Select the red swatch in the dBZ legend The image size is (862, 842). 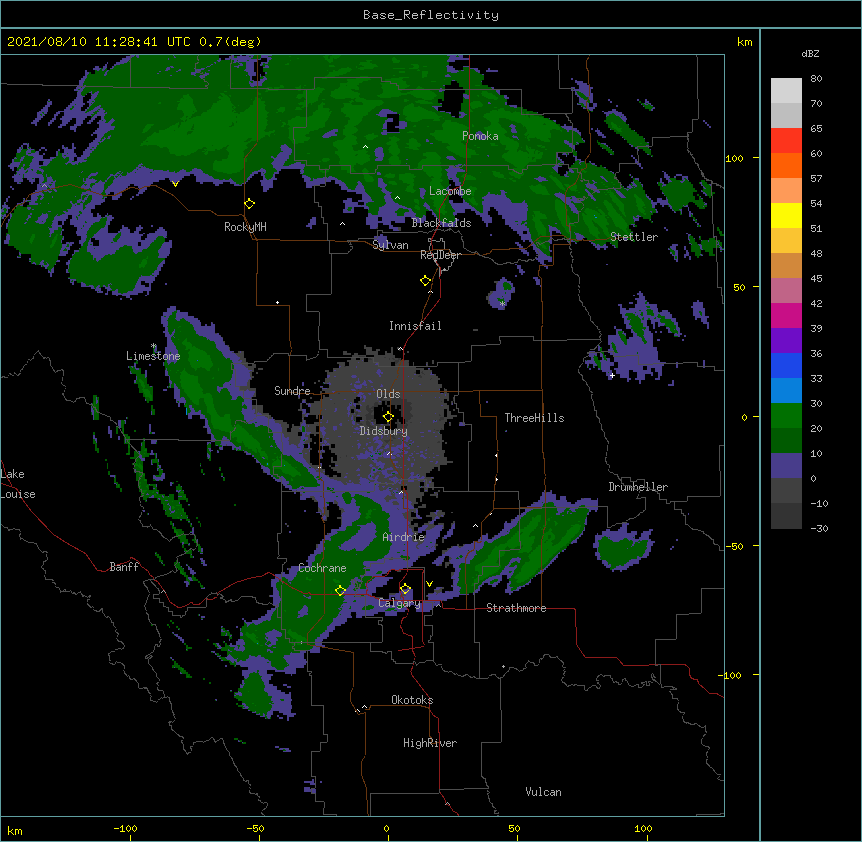point(786,141)
